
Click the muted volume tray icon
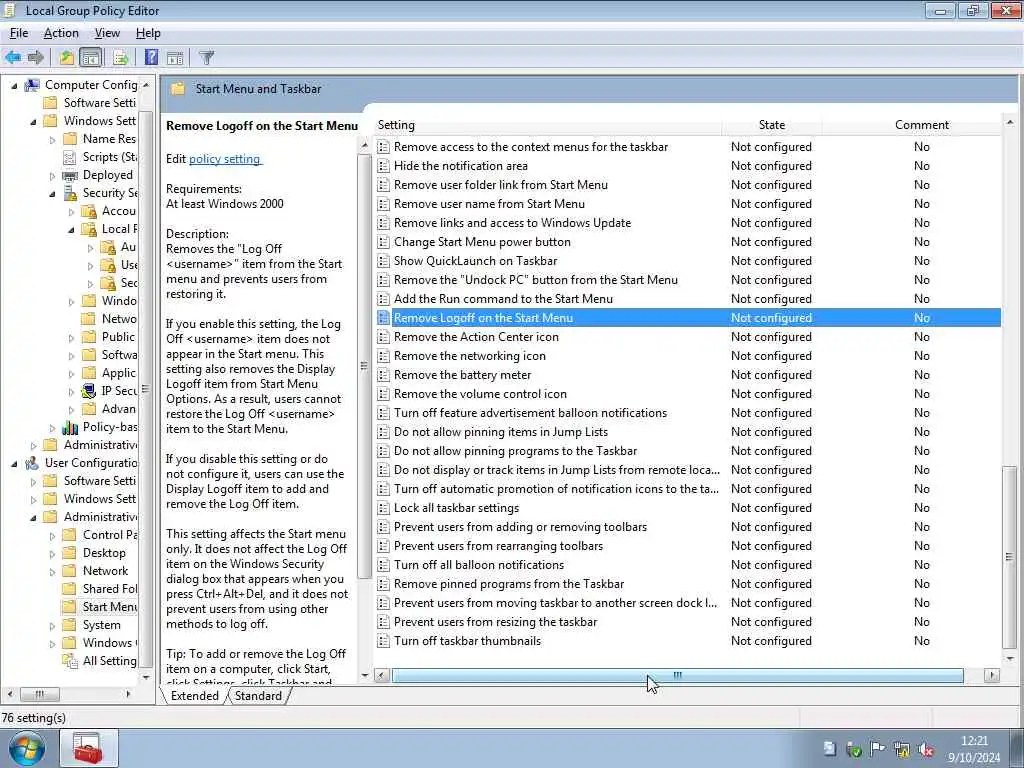[x=926, y=750]
